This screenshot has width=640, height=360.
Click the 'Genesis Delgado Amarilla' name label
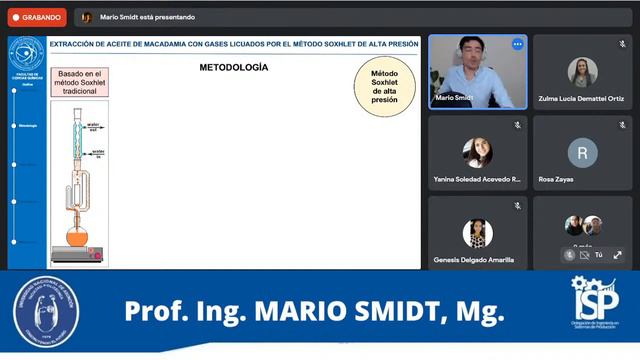473,260
